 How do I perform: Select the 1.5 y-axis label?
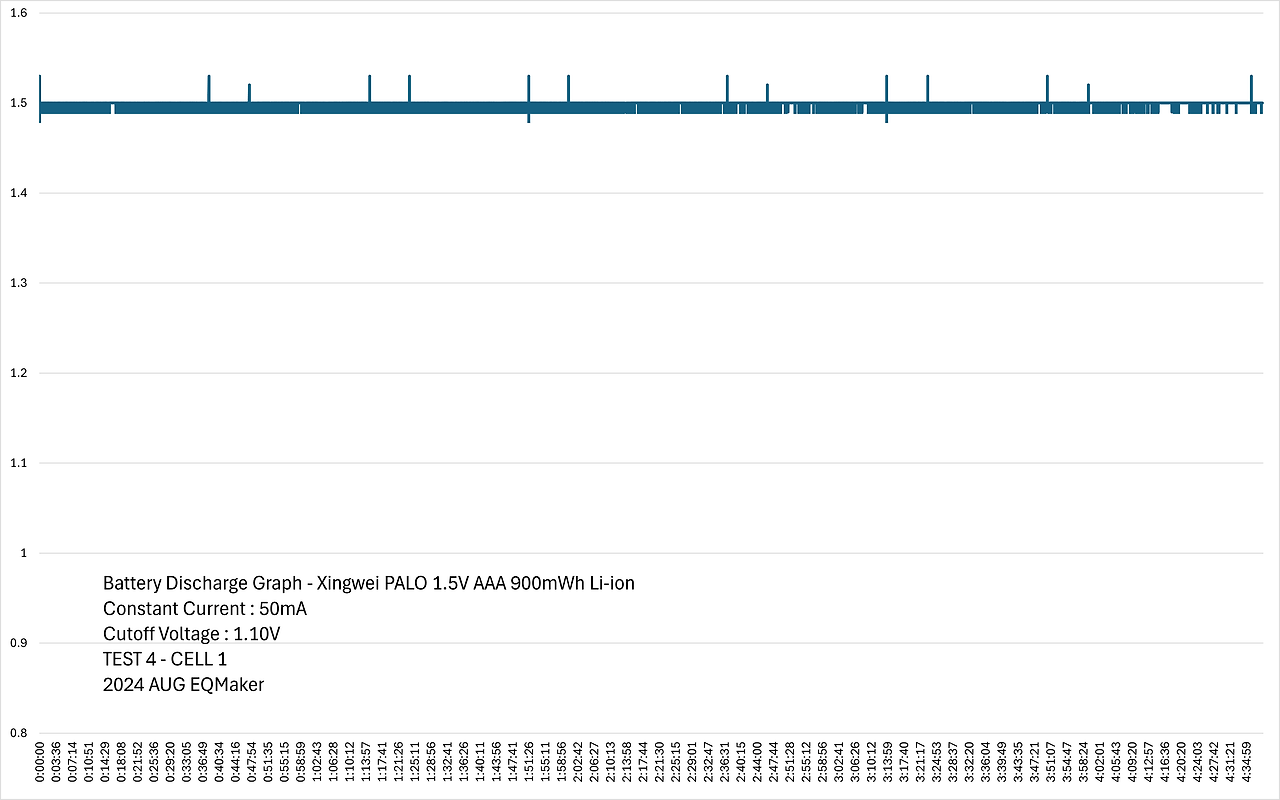(18, 103)
